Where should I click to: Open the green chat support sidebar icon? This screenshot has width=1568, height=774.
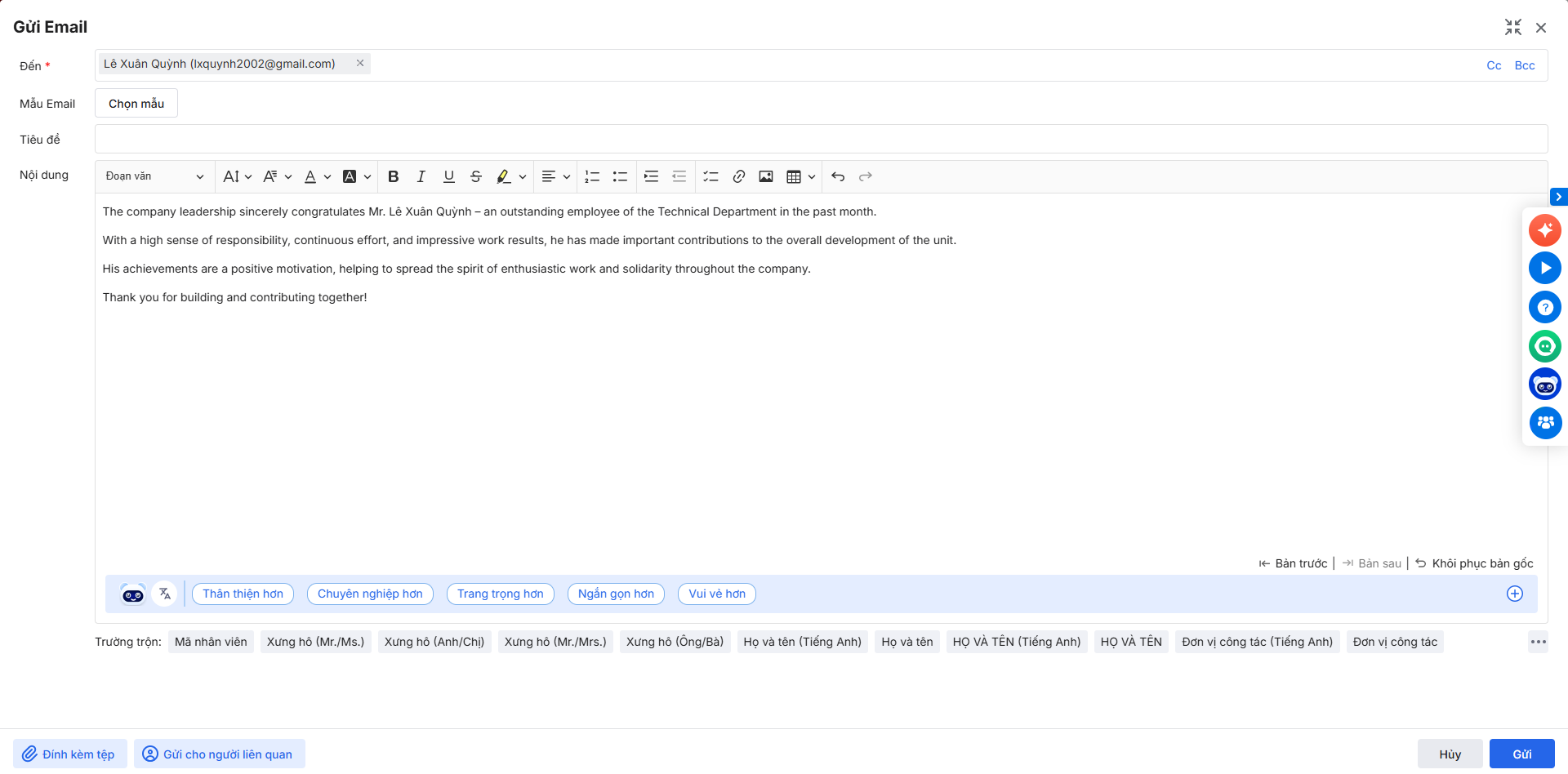pyautogui.click(x=1545, y=346)
